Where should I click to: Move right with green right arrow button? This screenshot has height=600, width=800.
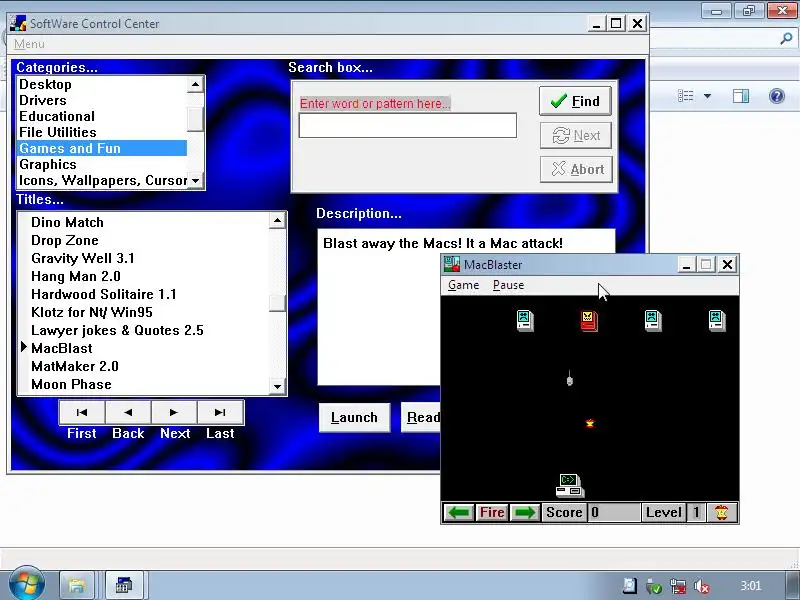pyautogui.click(x=524, y=512)
